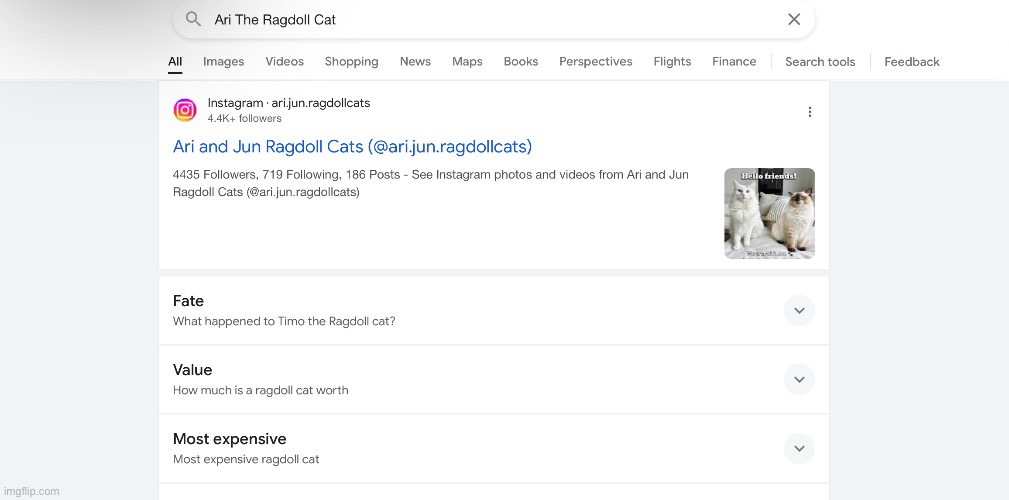Viewport: 1009px width, 500px height.
Task: Open the Flights tab
Action: click(x=672, y=62)
